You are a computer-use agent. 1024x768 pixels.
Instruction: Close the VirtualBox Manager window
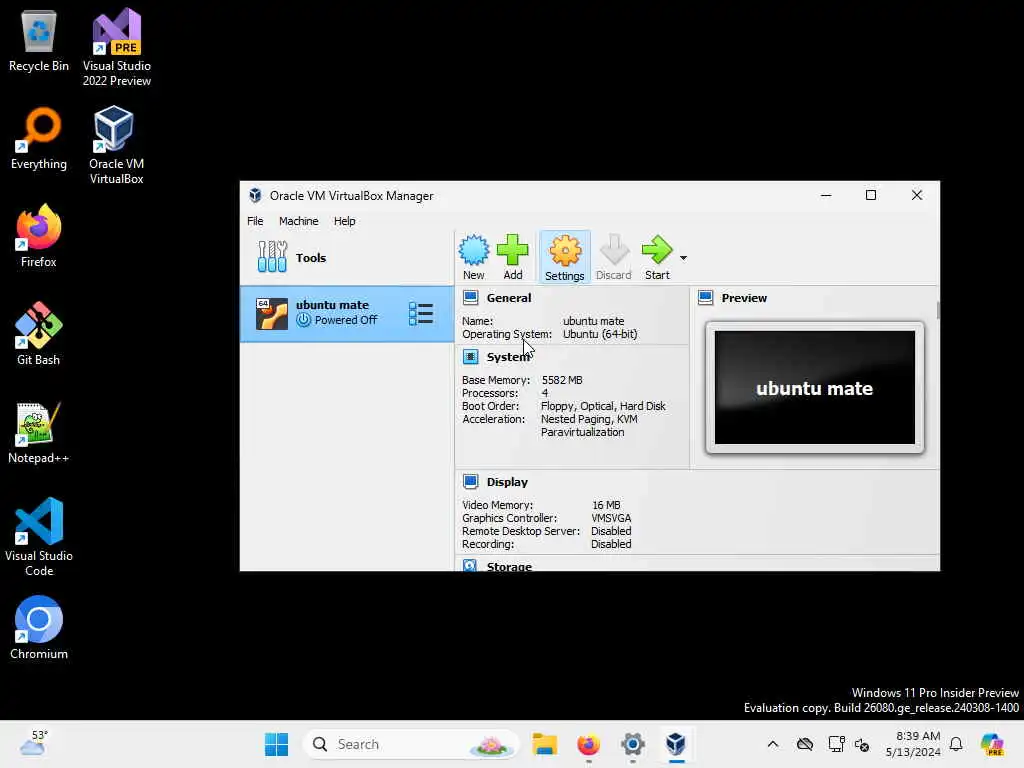917,195
